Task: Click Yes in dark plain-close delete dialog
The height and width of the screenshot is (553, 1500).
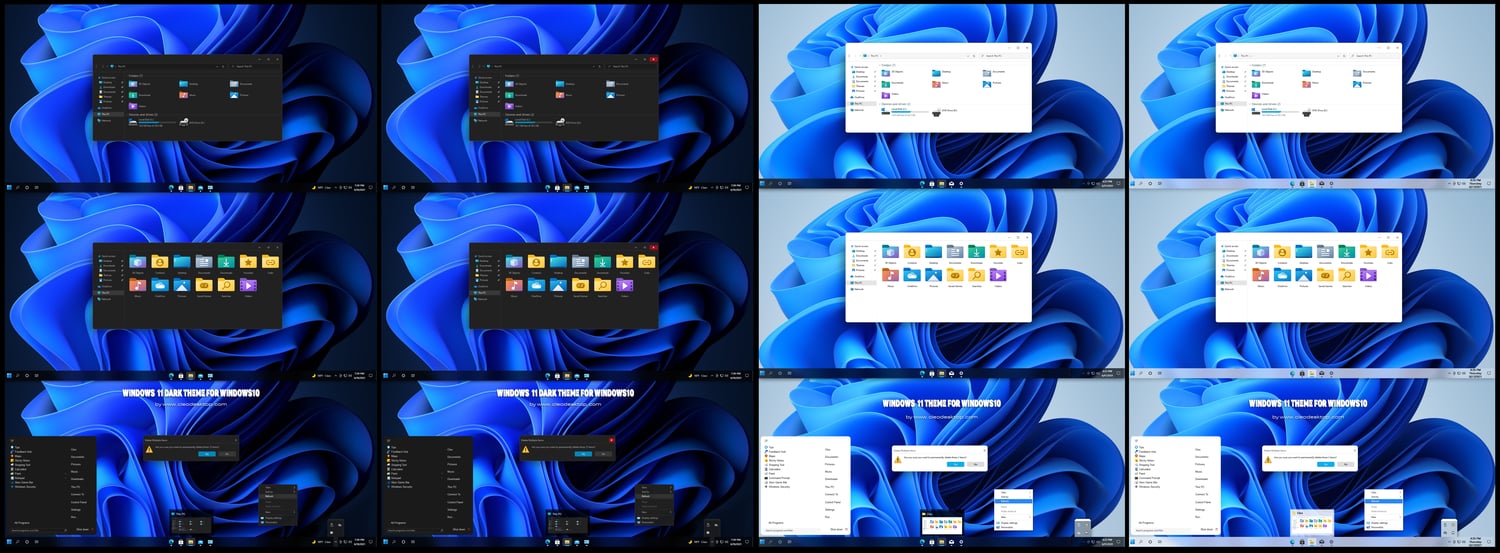Action: point(207,454)
